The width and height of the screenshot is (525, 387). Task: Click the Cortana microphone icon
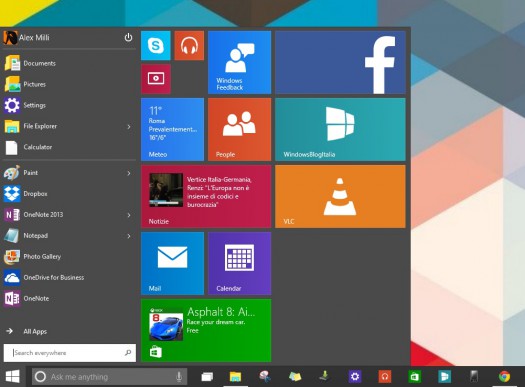click(179, 377)
